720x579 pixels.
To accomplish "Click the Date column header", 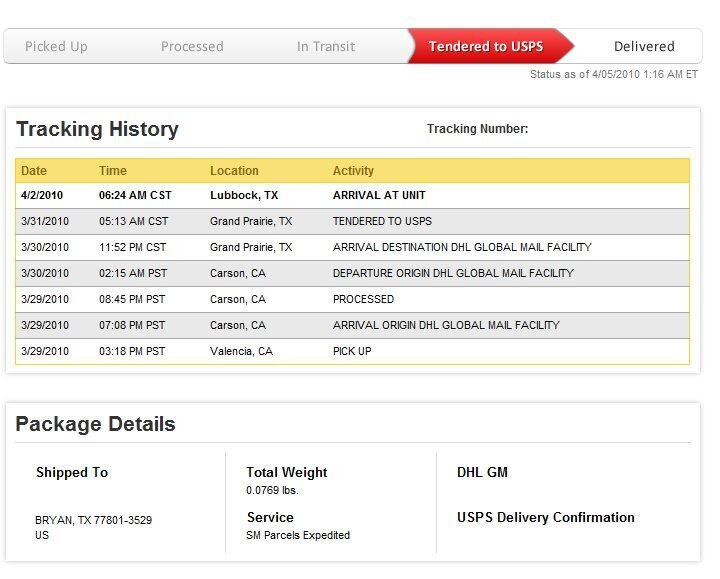I will coord(34,171).
